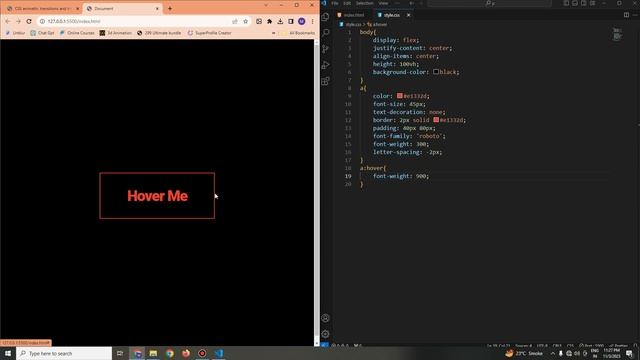
Task: Toggle VS Code primary sidebar layout
Action: [x=566, y=3]
